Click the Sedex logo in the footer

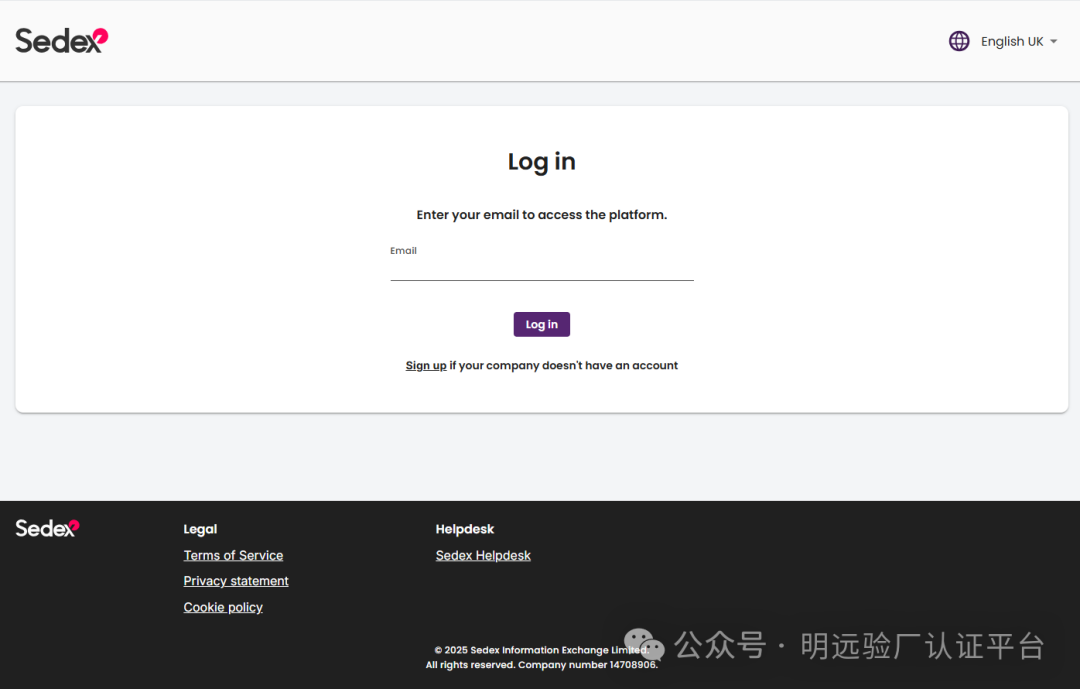[48, 528]
